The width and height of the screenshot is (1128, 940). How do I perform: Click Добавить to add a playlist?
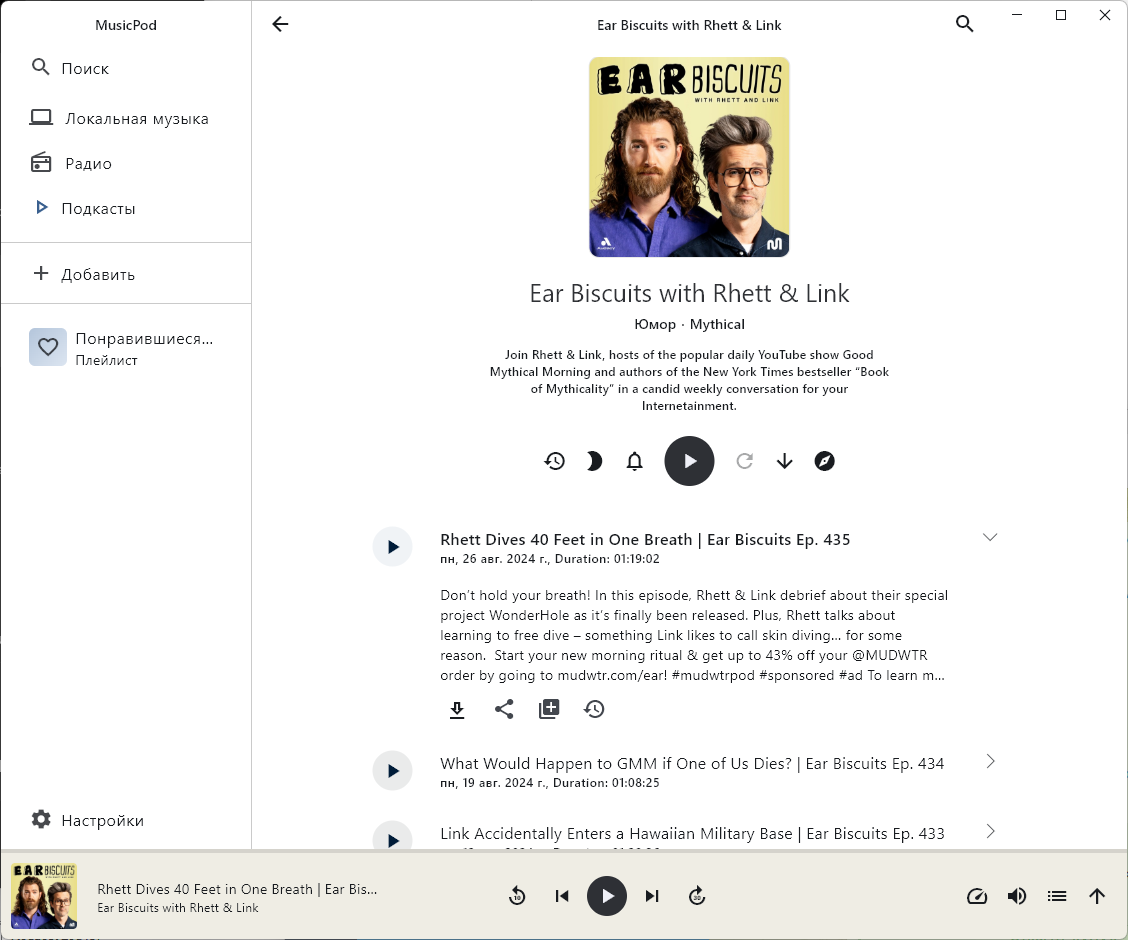126,274
